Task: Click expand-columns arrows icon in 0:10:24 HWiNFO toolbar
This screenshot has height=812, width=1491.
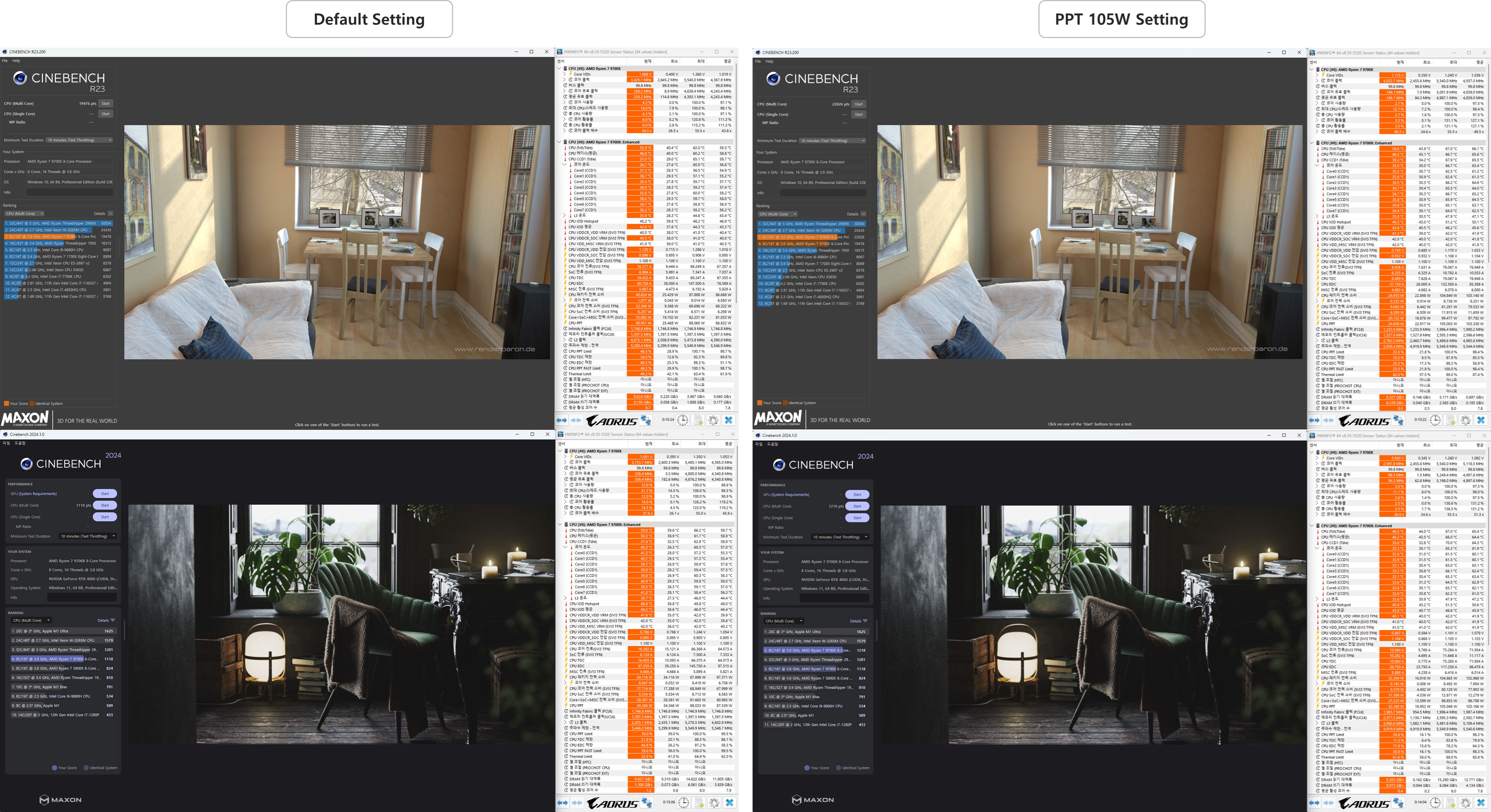Action: [562, 420]
